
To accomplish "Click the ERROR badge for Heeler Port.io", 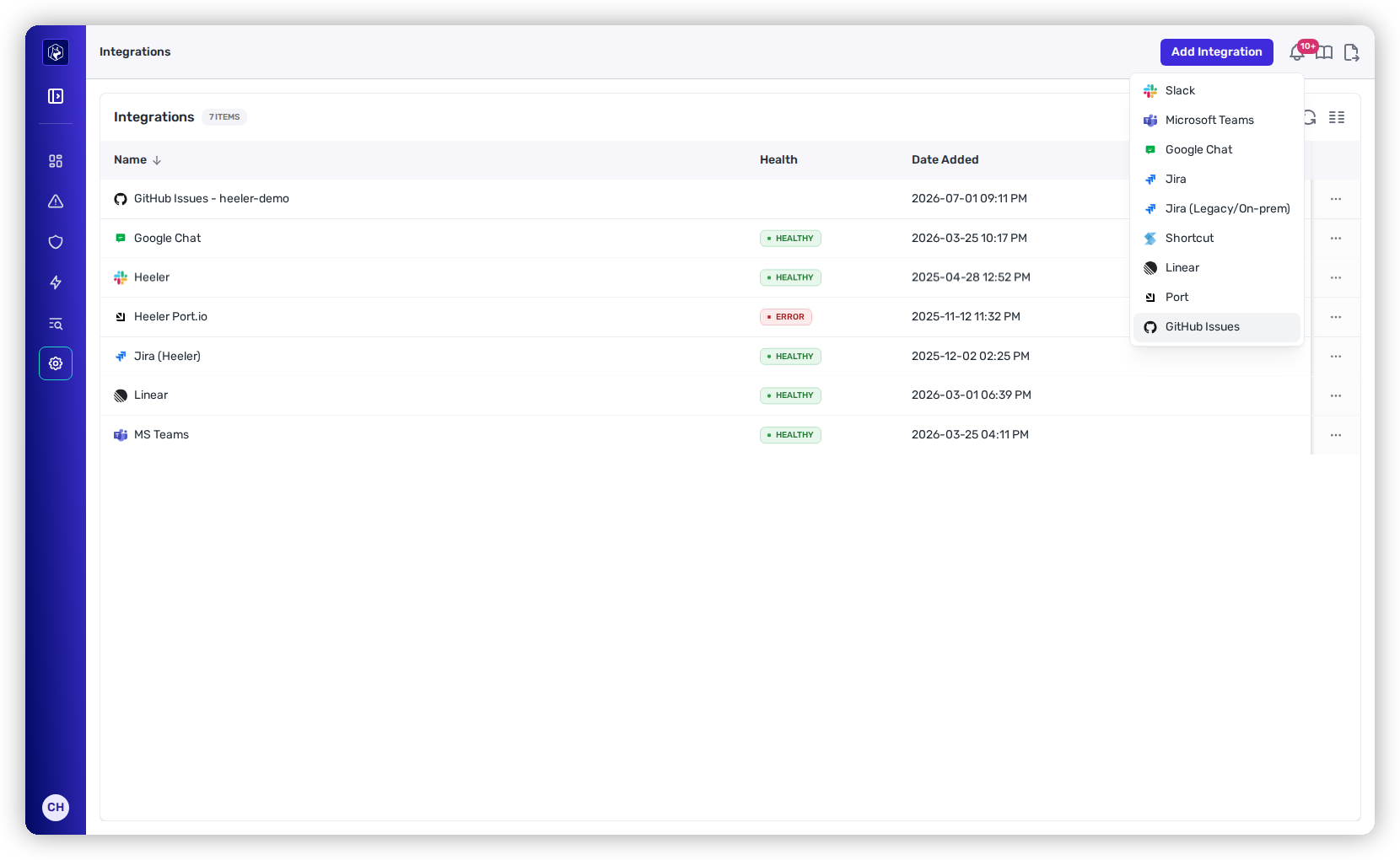I will [x=786, y=317].
